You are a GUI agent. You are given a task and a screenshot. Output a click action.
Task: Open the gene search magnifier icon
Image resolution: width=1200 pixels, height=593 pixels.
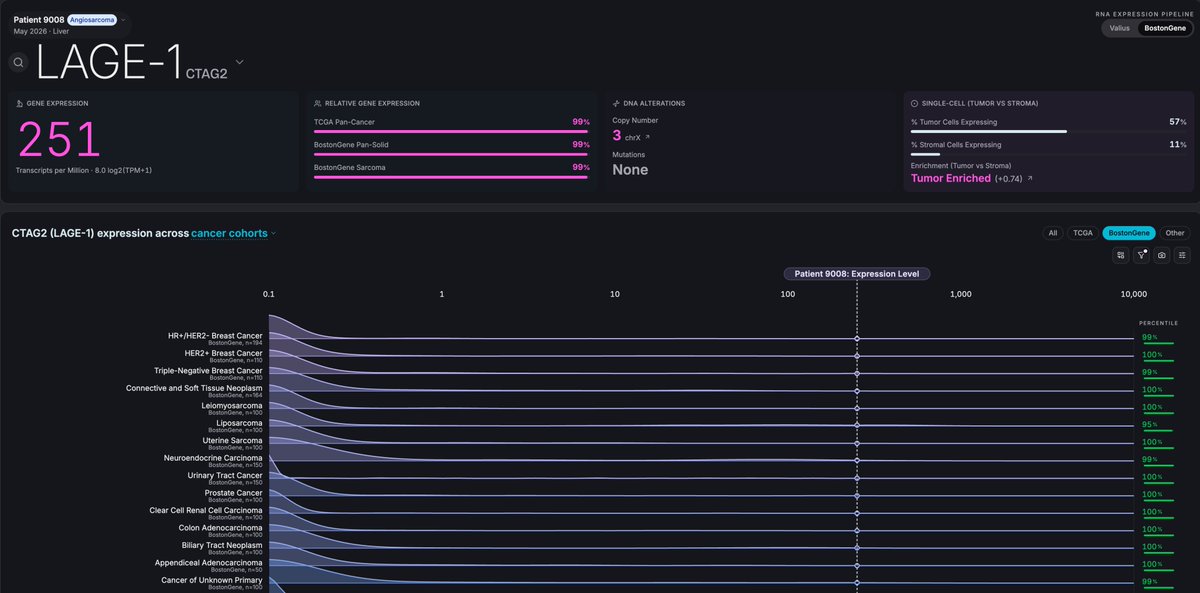click(19, 63)
